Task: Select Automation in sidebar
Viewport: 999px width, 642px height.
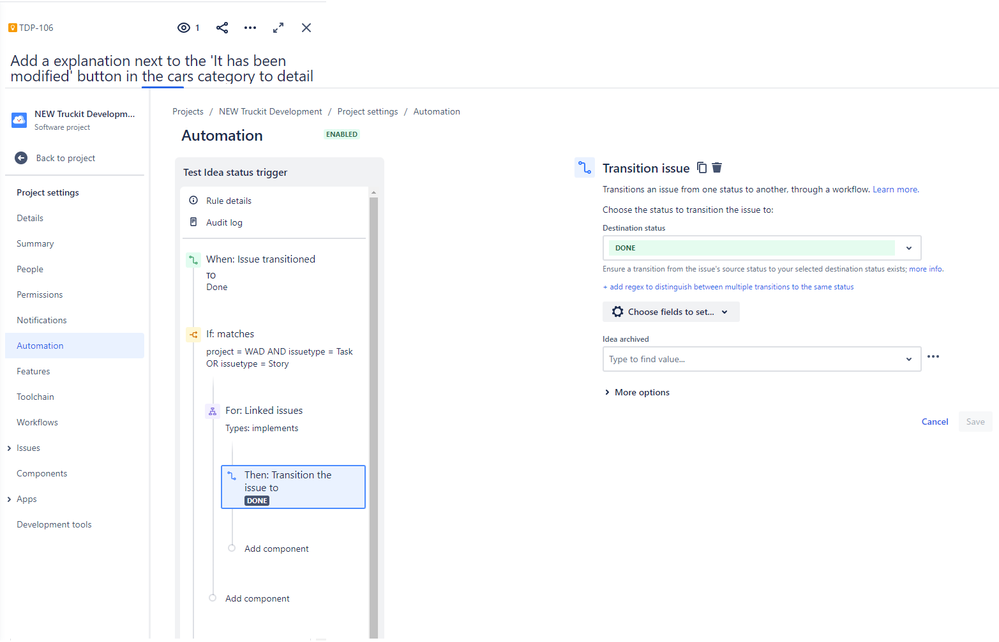Action: pos(75,346)
